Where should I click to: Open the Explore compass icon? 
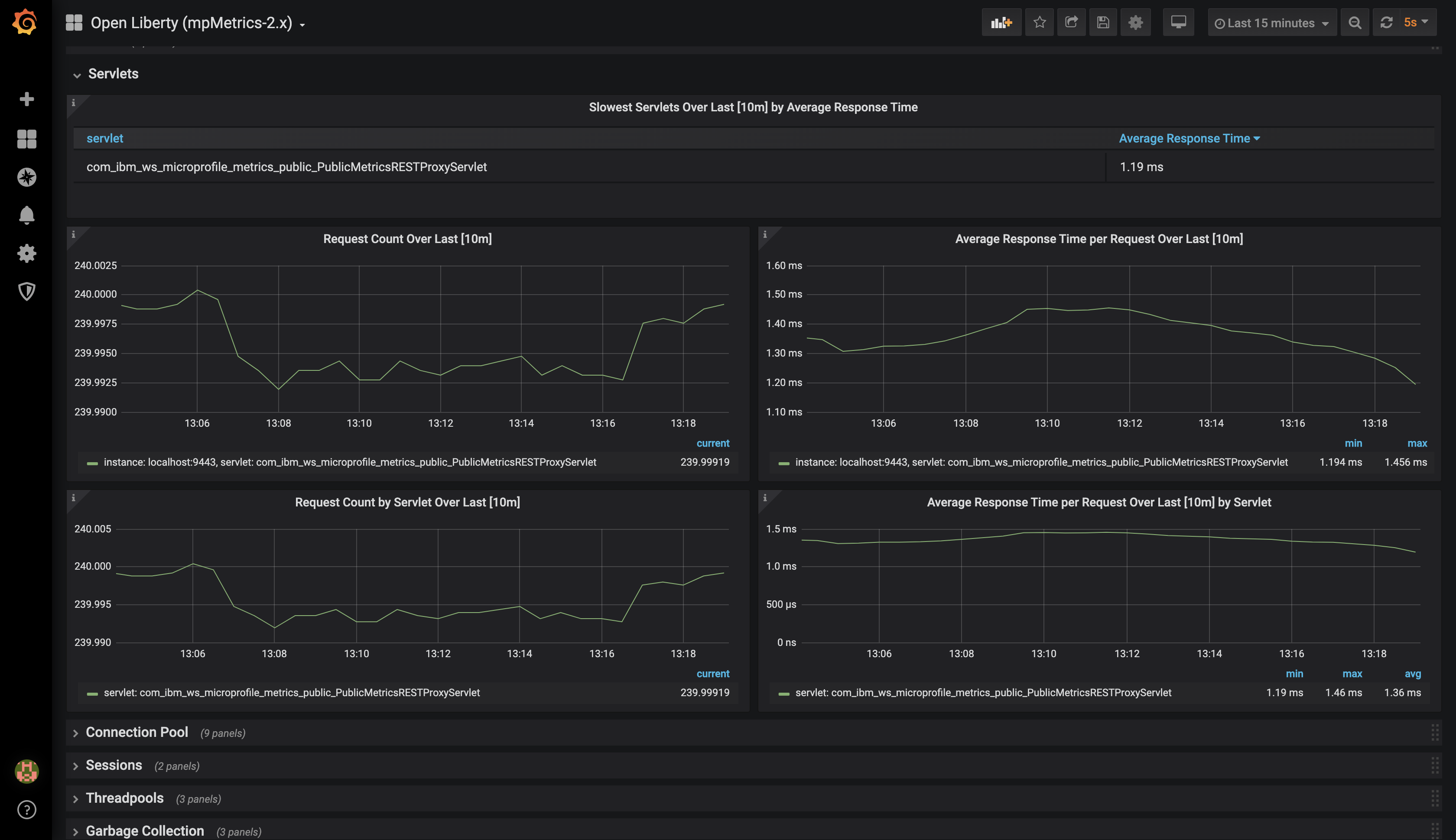point(26,177)
